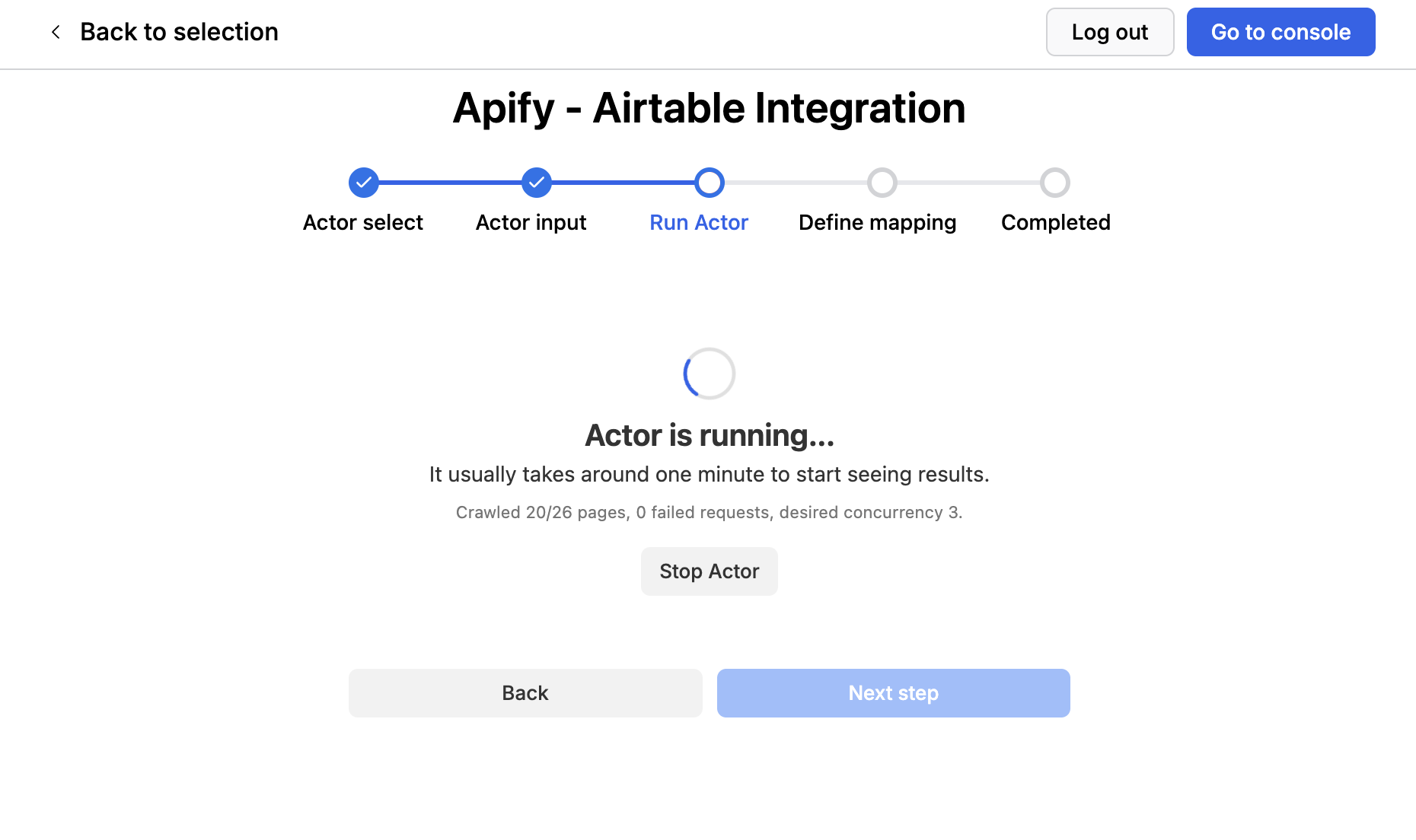The height and width of the screenshot is (840, 1416).
Task: Click the Actor select checkmark circle
Action: coord(364,183)
